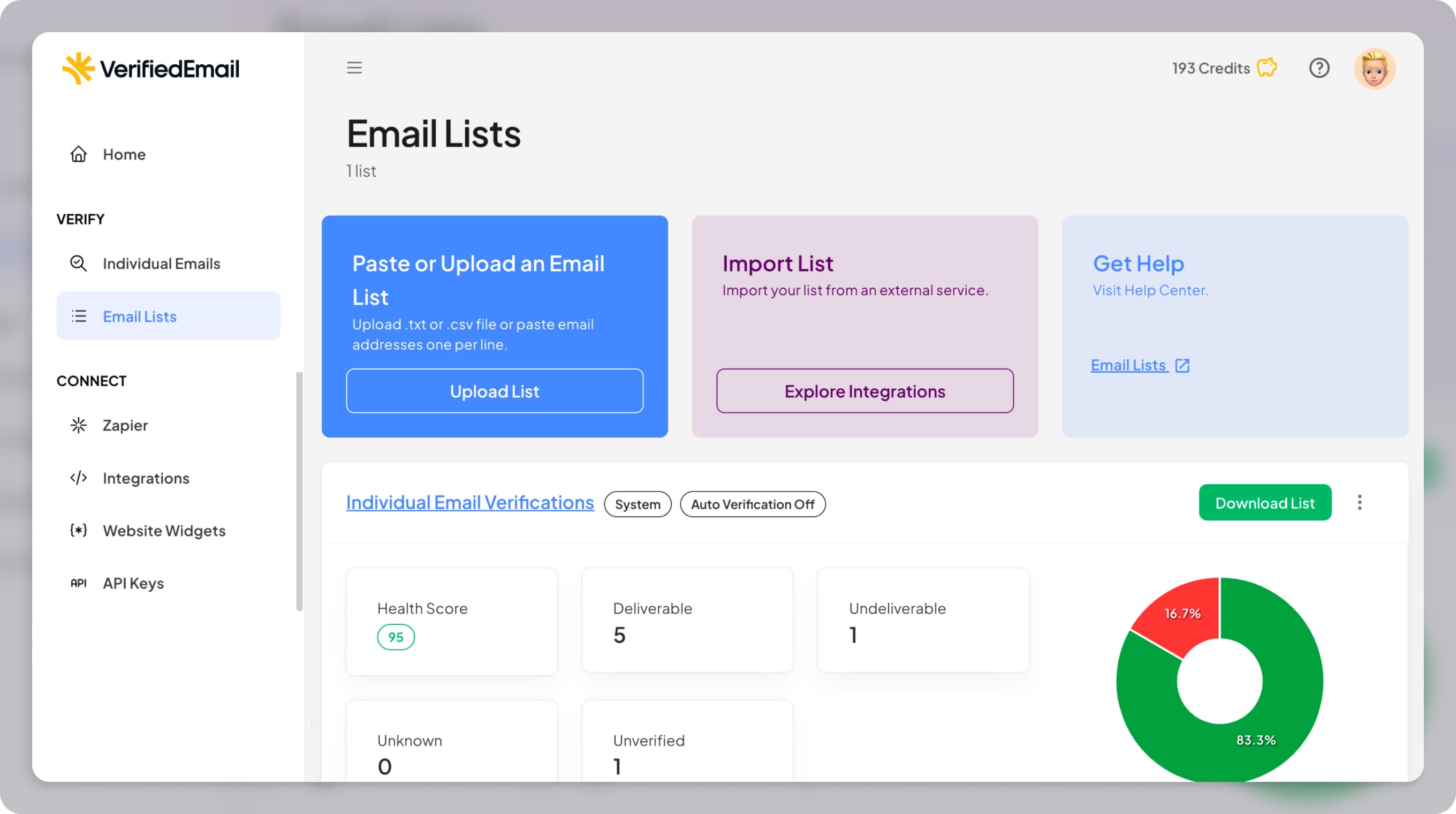
Task: Click the Deliverable count card
Action: (687, 620)
